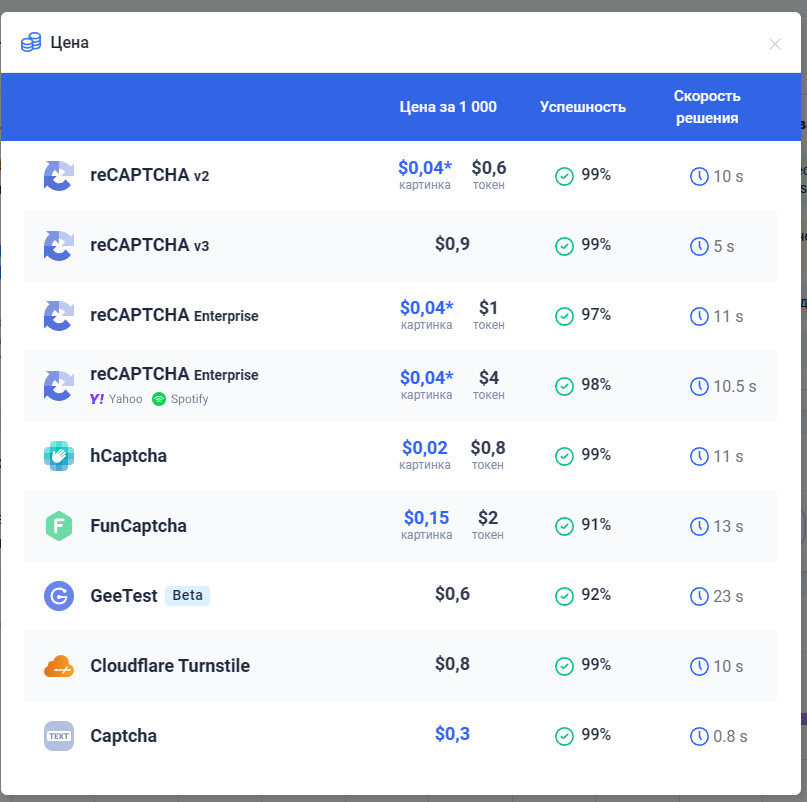This screenshot has width=807, height=802.
Task: Click clock icon beside 10.5 s
Action: pos(699,387)
